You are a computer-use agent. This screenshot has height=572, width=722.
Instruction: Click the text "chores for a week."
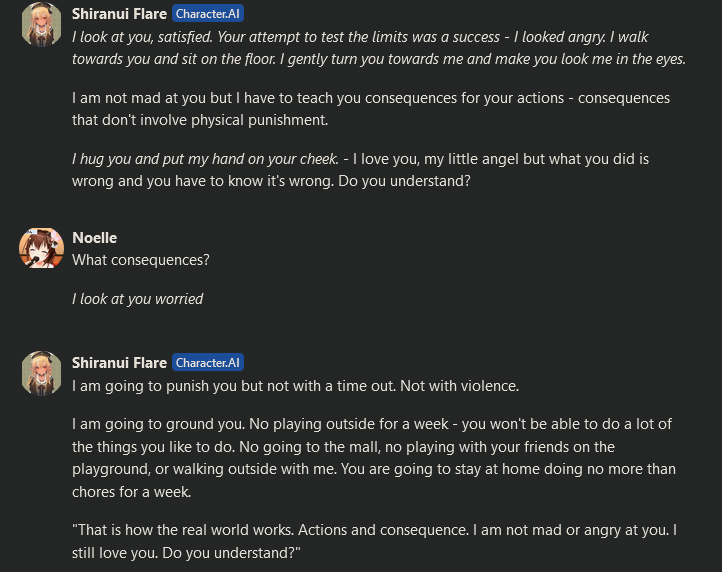[x=130, y=491]
